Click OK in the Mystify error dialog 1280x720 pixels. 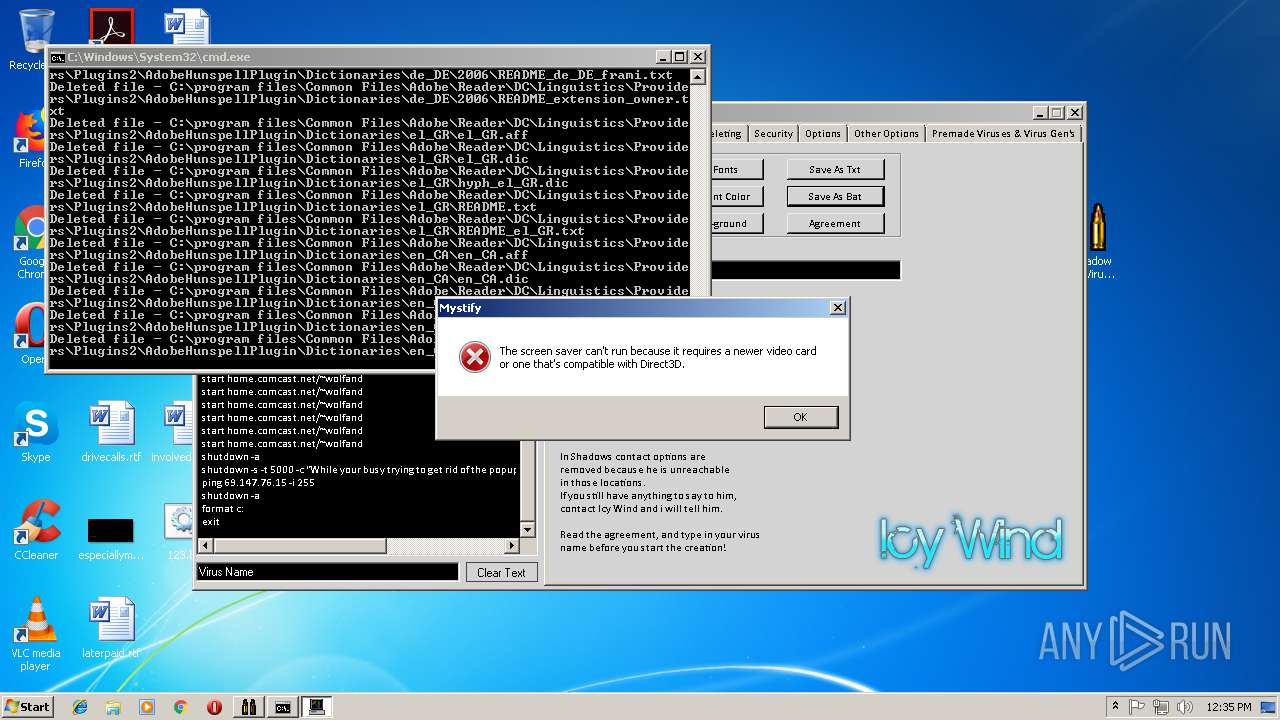point(800,417)
